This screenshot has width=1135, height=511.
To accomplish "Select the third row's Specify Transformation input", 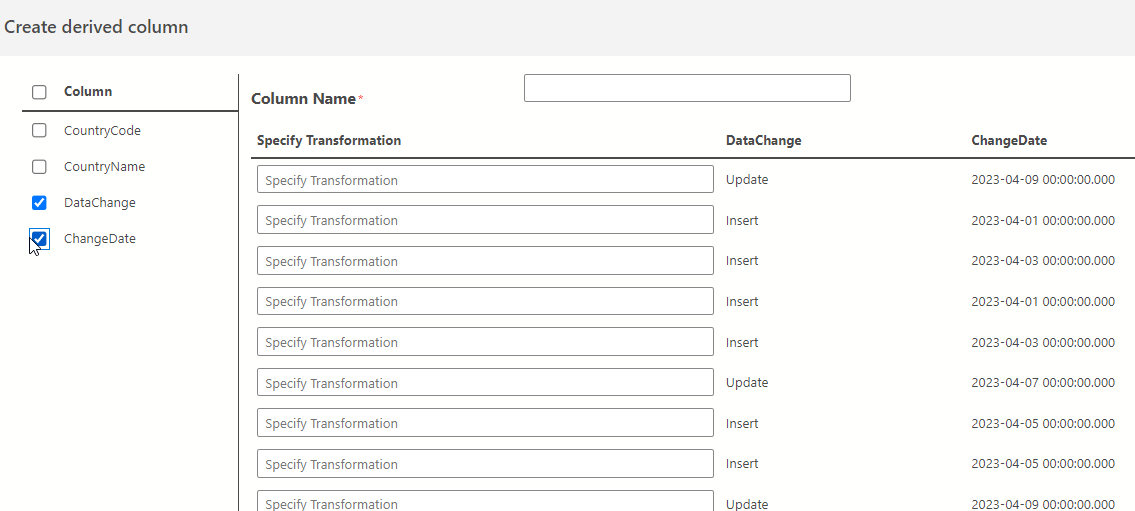I will [x=485, y=261].
